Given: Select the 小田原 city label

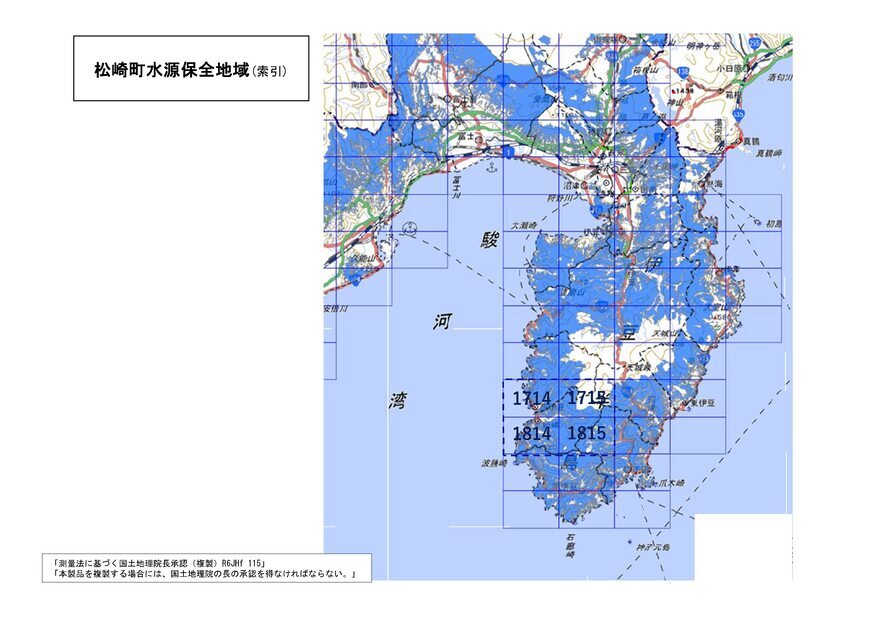Looking at the screenshot, I should tap(730, 68).
